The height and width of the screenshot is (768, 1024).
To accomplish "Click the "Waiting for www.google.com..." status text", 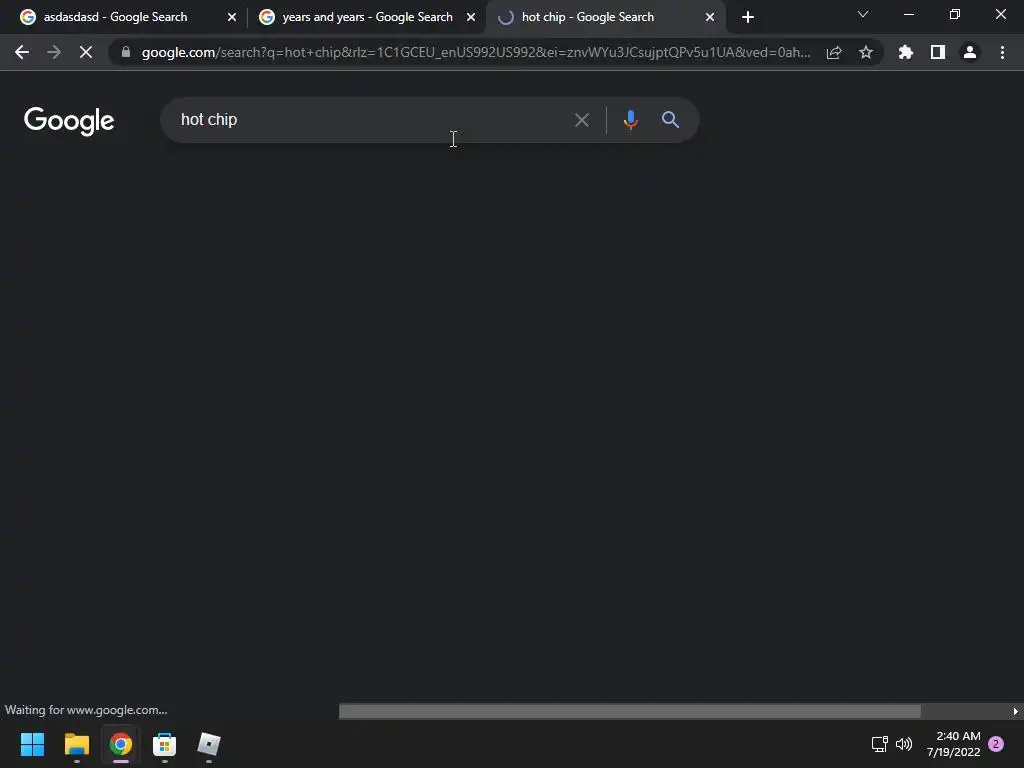I will (x=86, y=710).
